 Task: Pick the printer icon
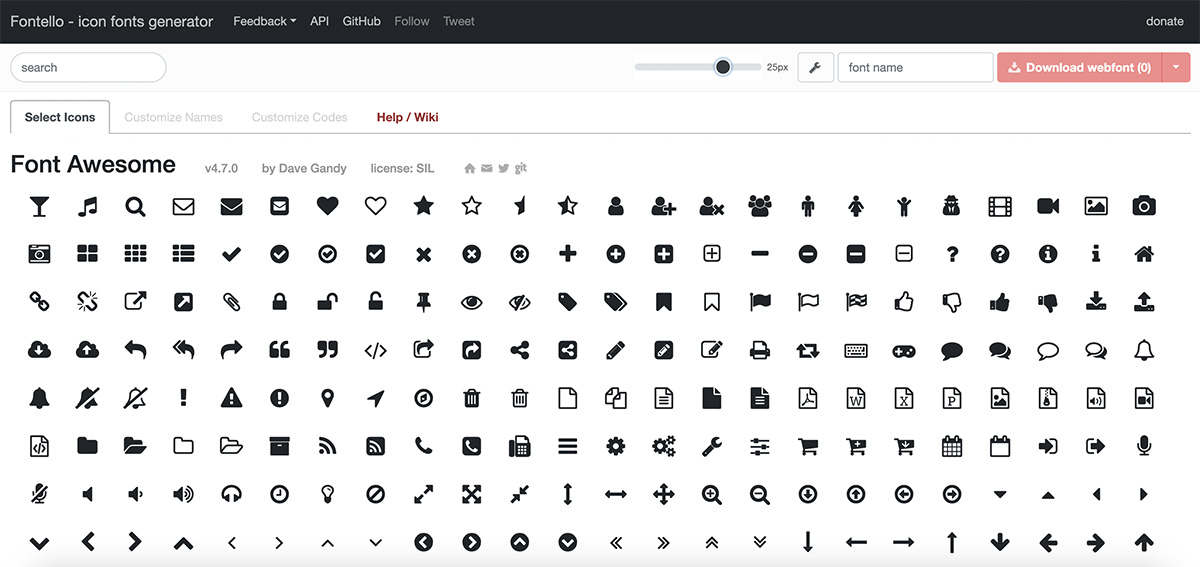[760, 350]
